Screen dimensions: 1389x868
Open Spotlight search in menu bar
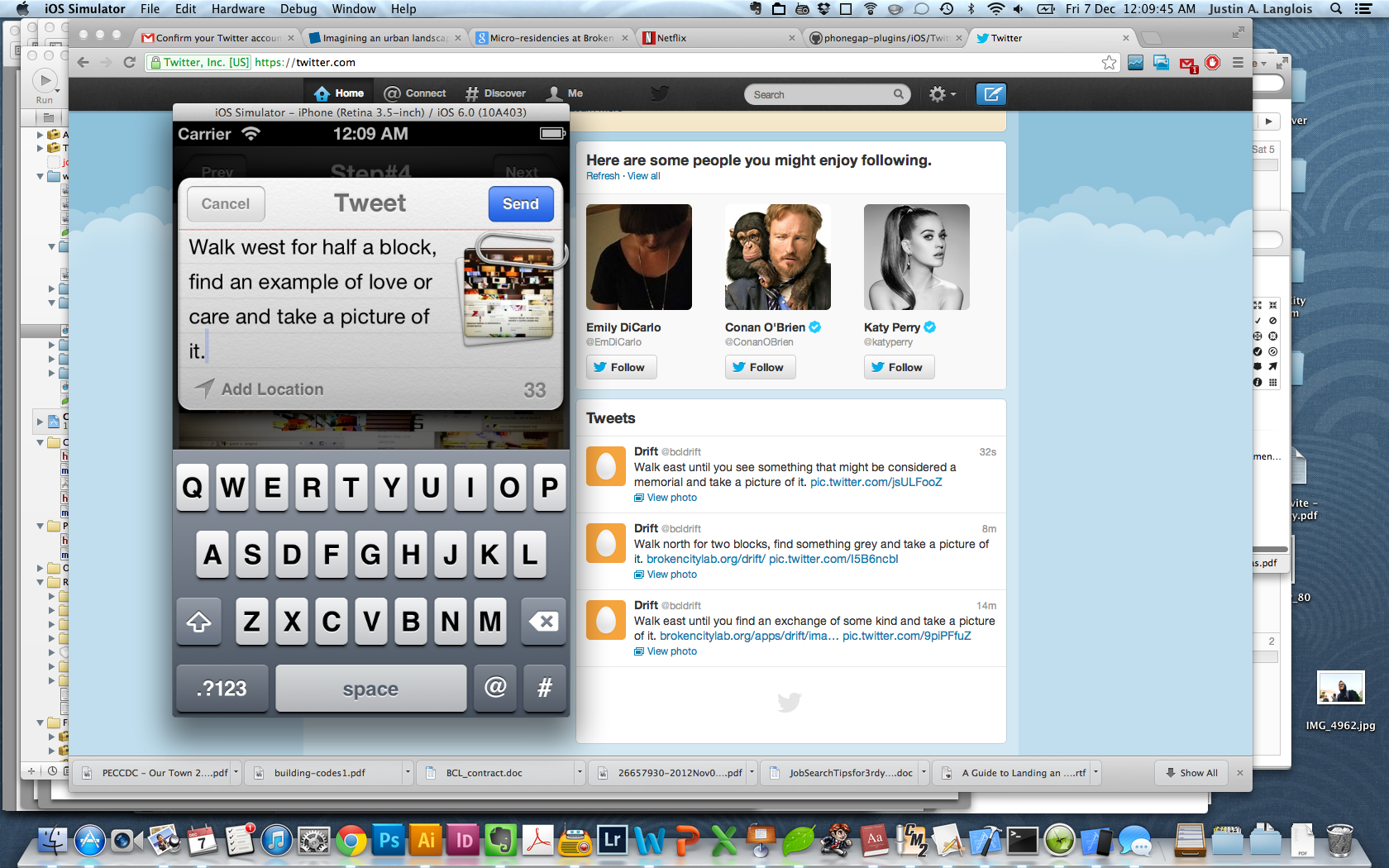1335,9
